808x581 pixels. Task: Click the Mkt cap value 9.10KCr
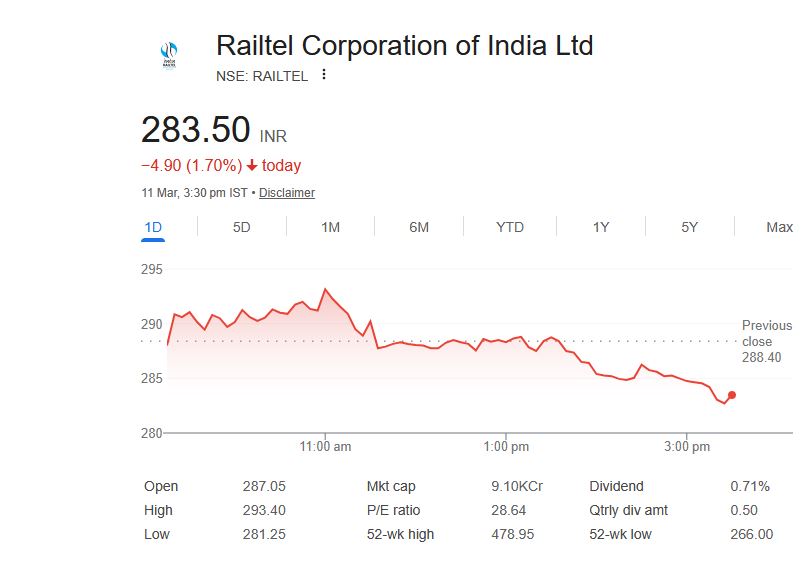point(516,487)
